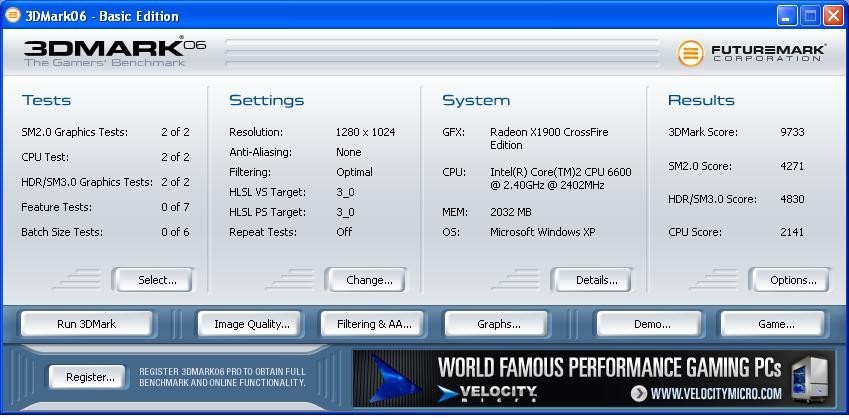Click the HLSL VS Target label
849x420 pixels.
[x=267, y=192]
